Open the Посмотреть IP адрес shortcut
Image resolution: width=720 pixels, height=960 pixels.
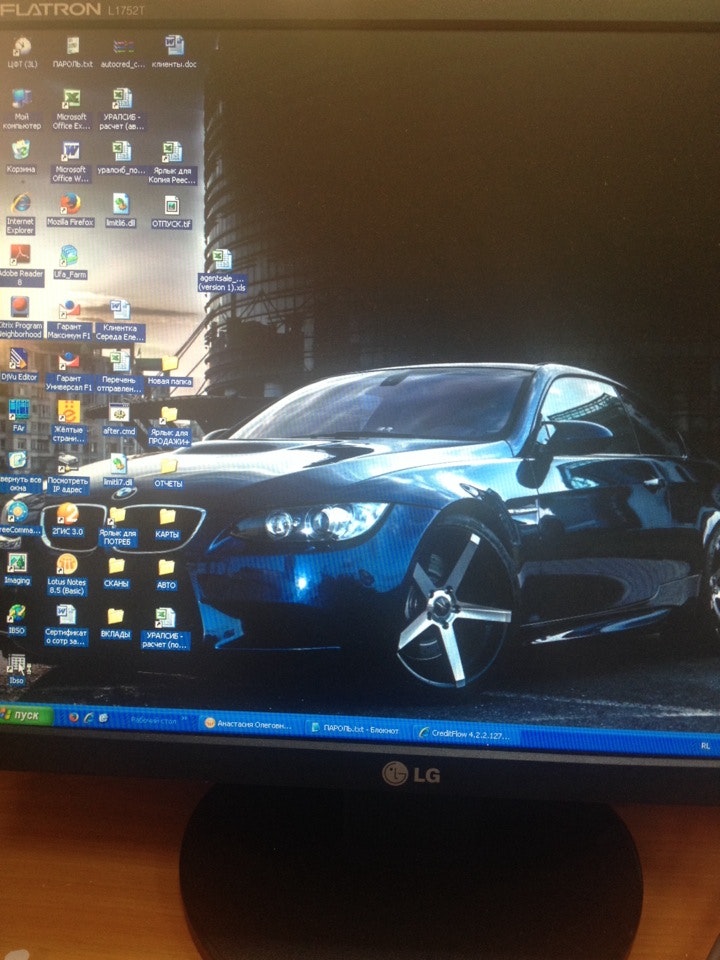click(x=68, y=474)
